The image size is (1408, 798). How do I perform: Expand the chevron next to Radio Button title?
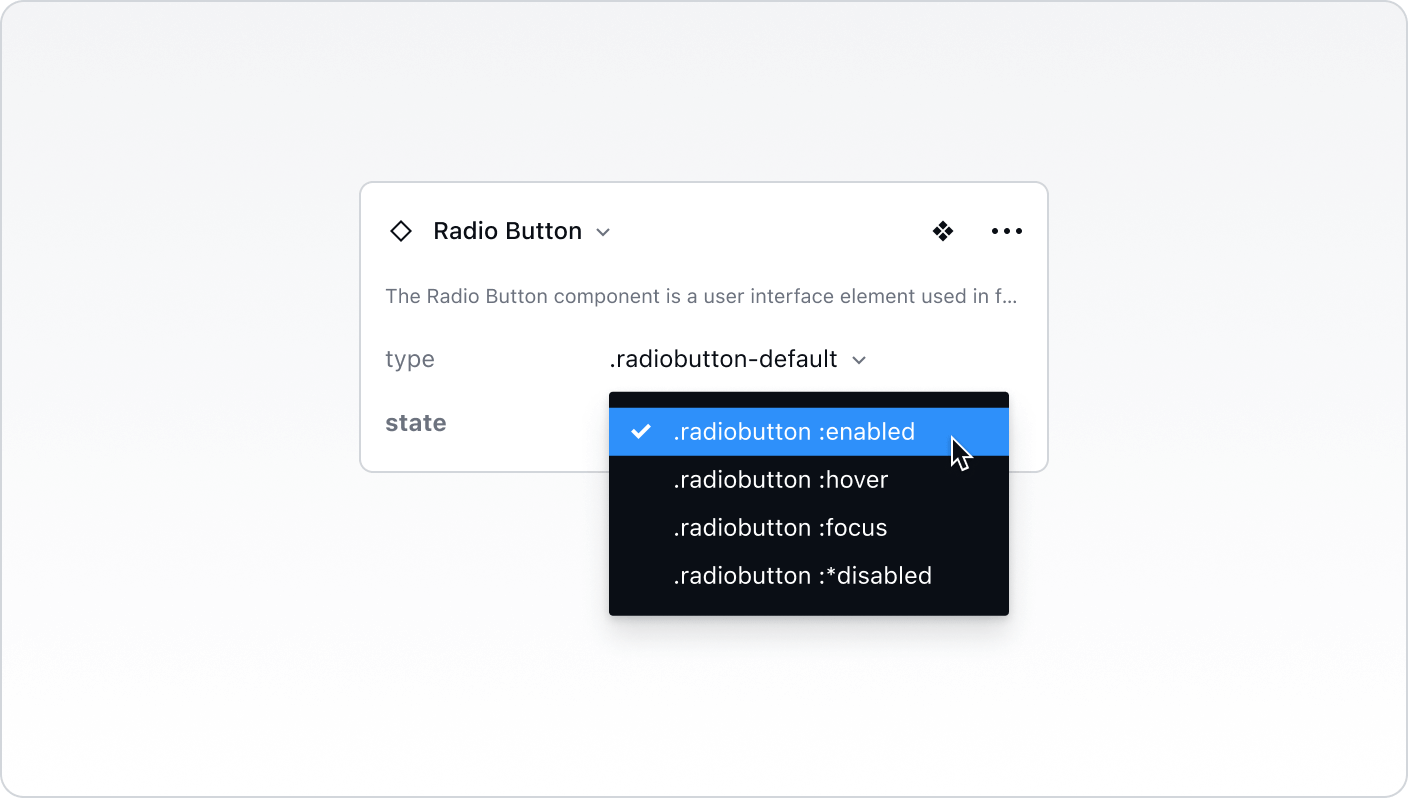pyautogui.click(x=603, y=232)
